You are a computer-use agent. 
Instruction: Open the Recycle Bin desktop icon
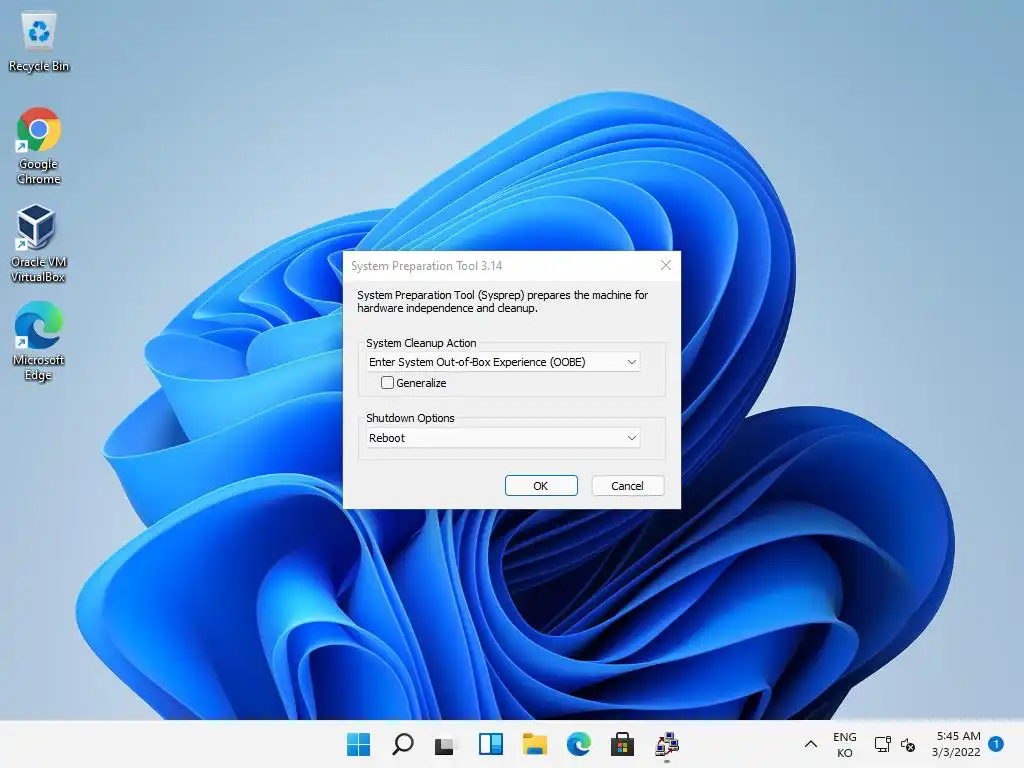click(x=39, y=43)
